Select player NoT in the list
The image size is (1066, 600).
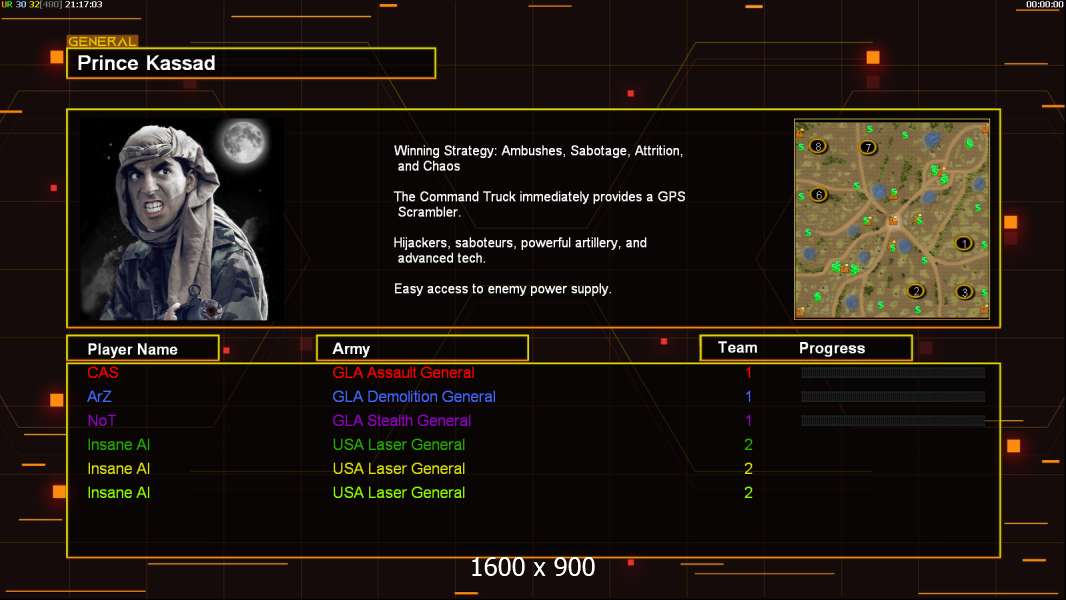[101, 421]
